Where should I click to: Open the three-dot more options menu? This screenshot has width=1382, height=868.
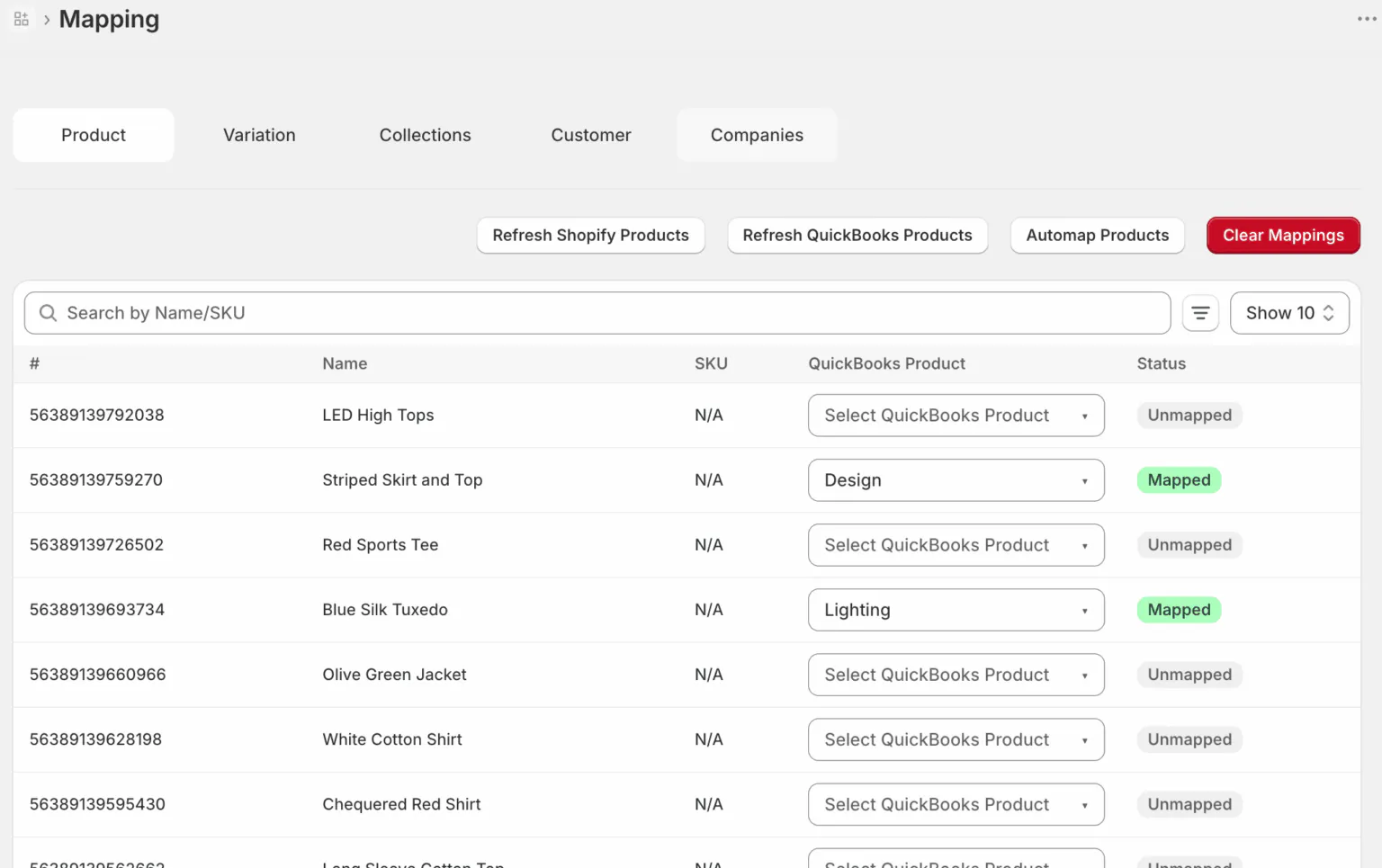(x=1367, y=19)
